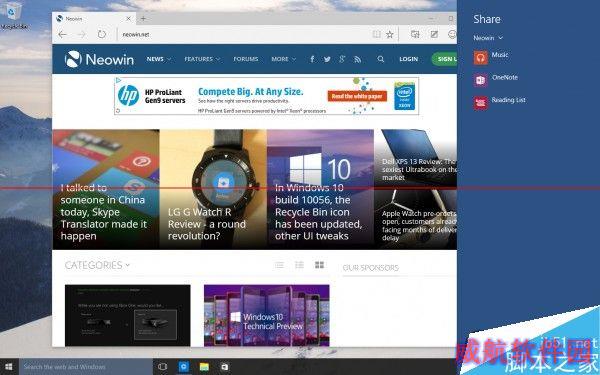Refresh the Neowin page
The image size is (600, 375).
coord(102,34)
